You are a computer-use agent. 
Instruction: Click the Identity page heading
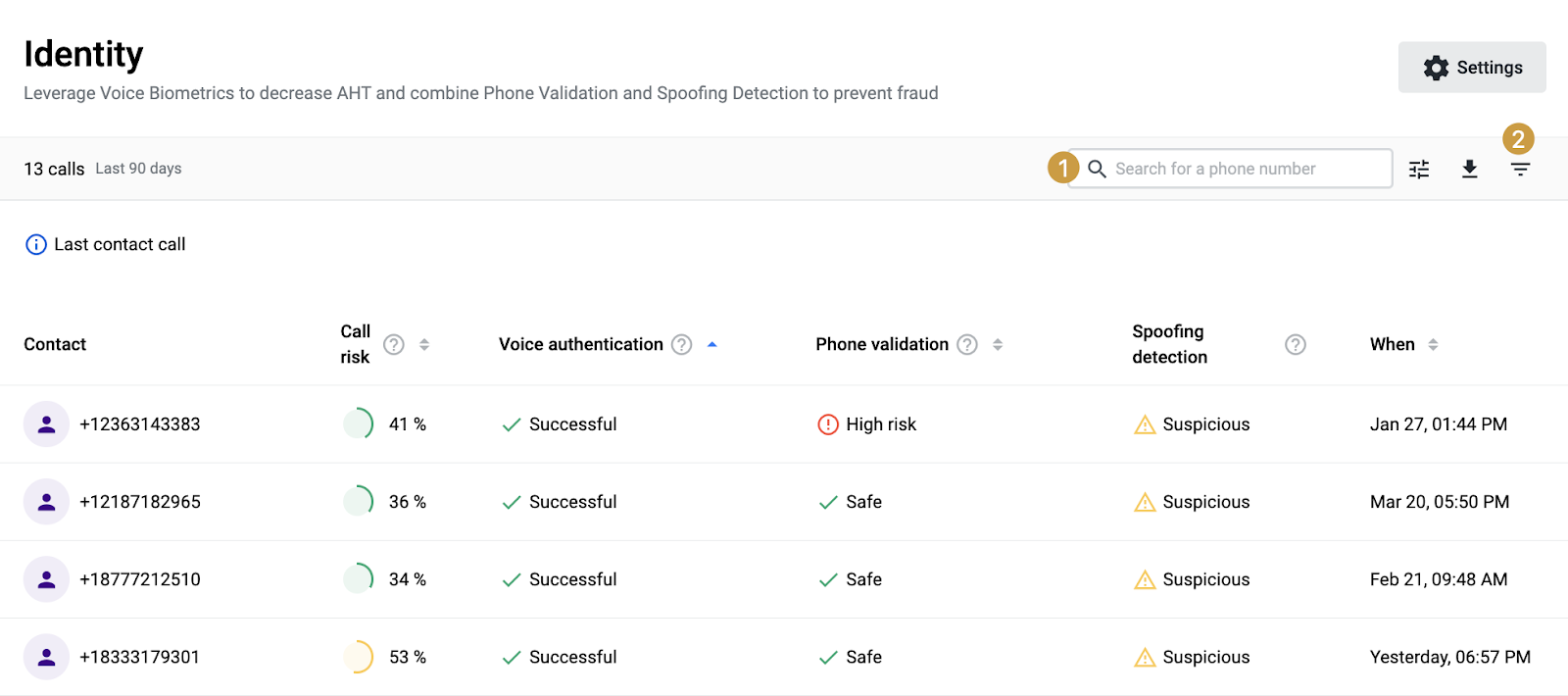click(x=83, y=54)
